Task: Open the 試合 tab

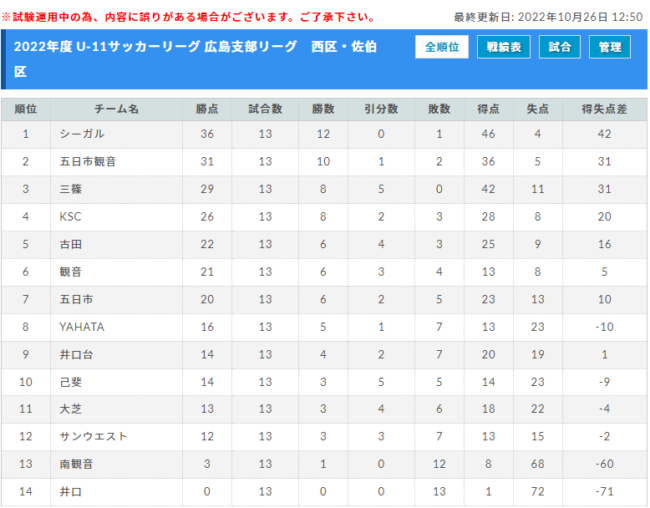Action: coord(560,47)
